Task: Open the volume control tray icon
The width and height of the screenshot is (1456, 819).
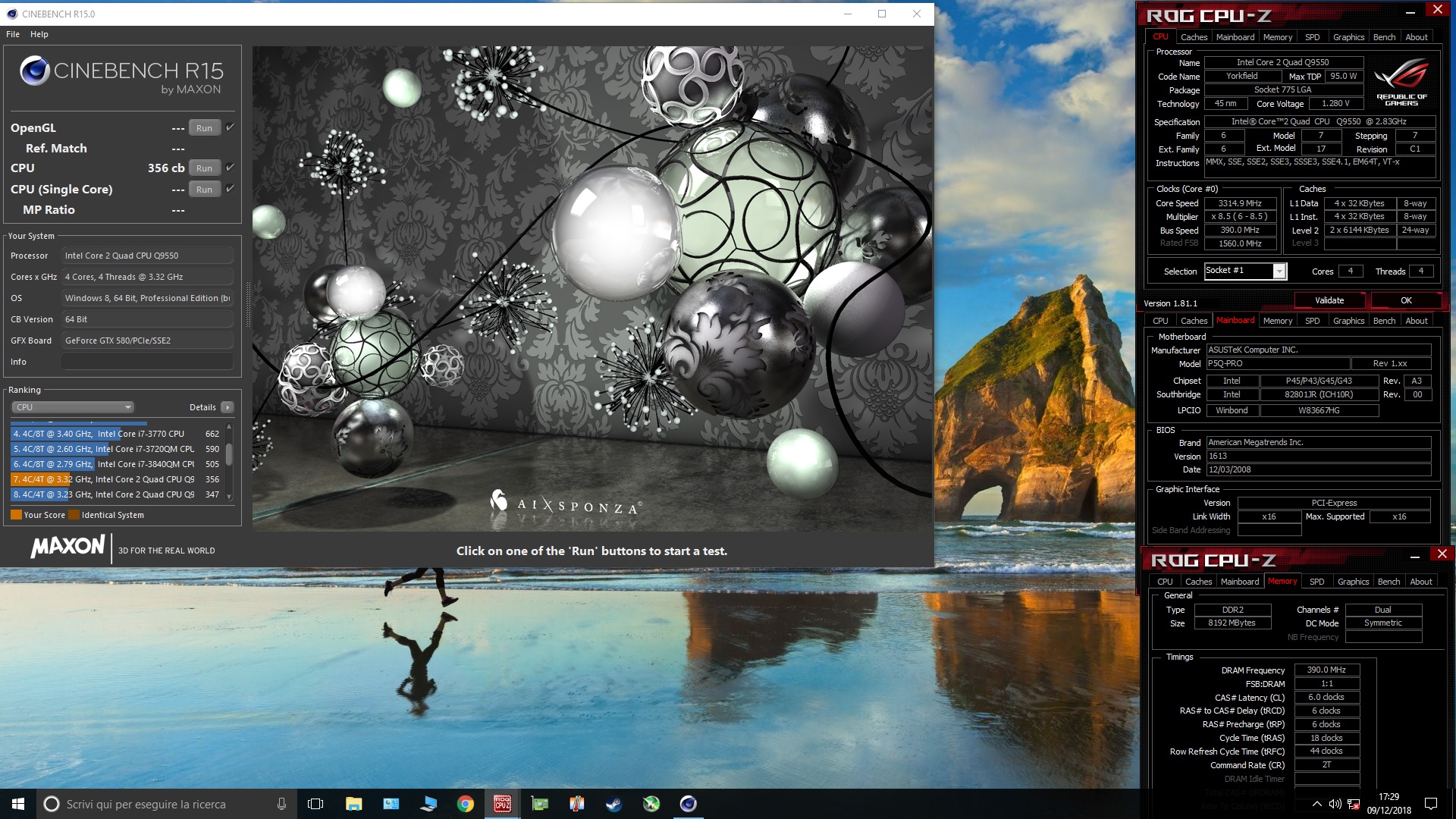Action: click(1335, 804)
